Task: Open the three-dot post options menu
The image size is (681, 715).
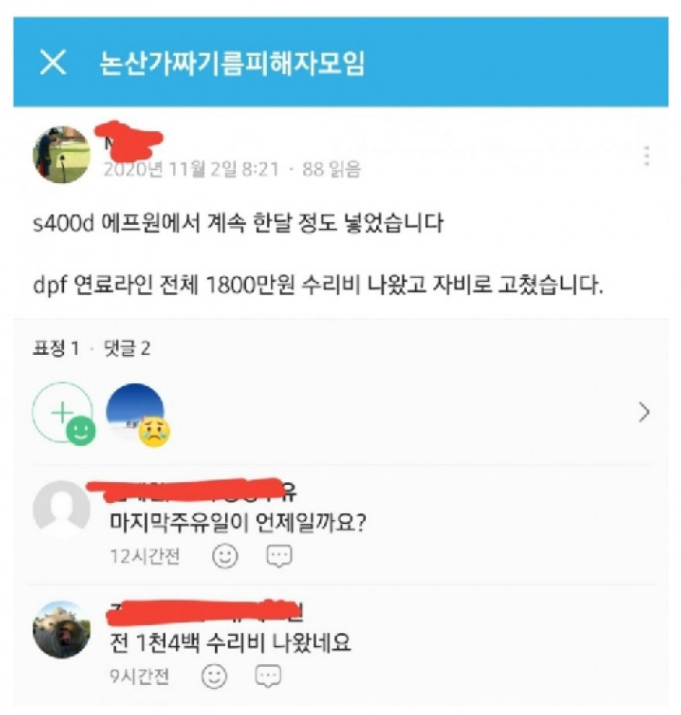Action: (x=646, y=156)
